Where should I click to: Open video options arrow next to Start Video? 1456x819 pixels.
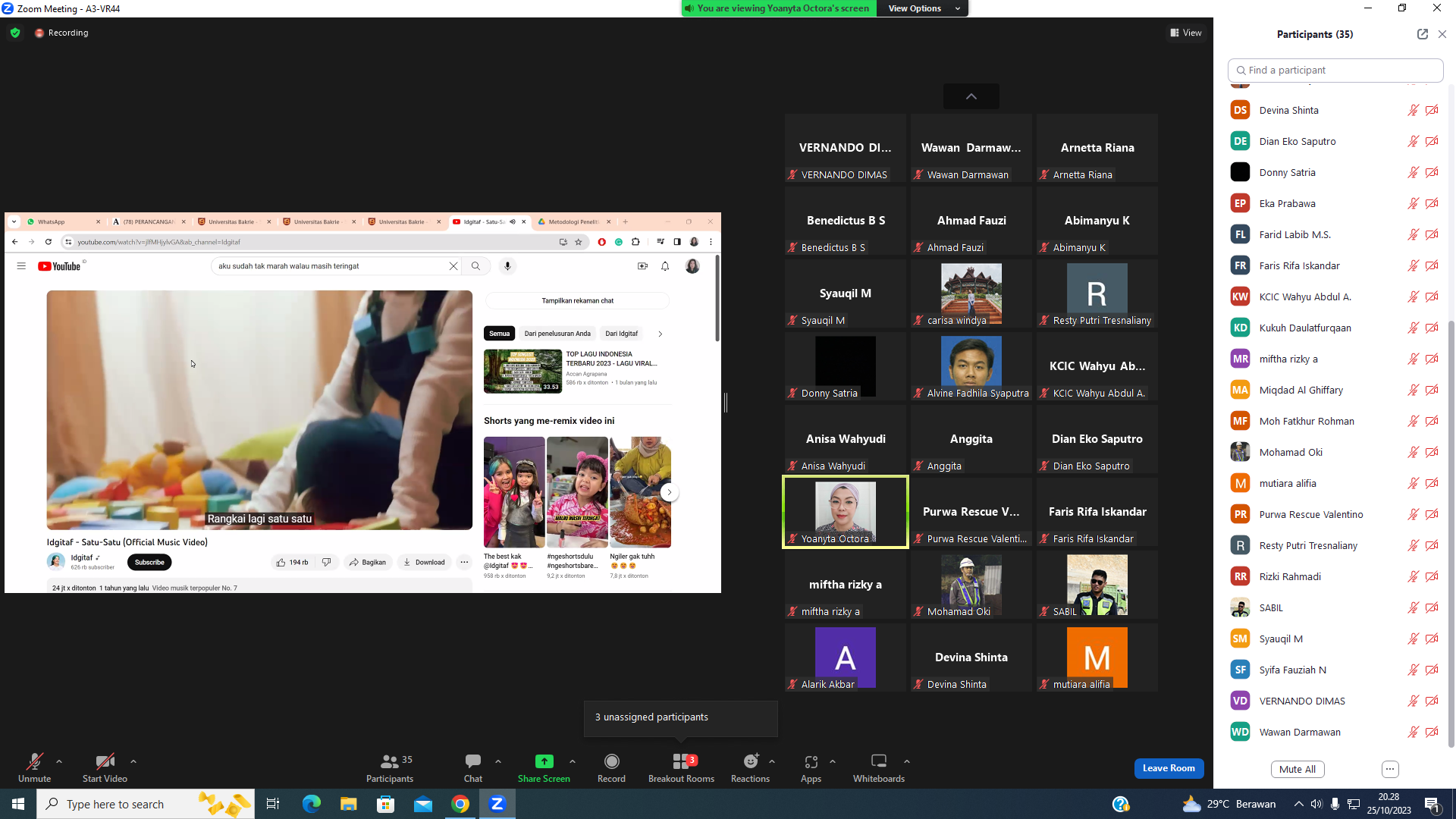pyautogui.click(x=133, y=761)
